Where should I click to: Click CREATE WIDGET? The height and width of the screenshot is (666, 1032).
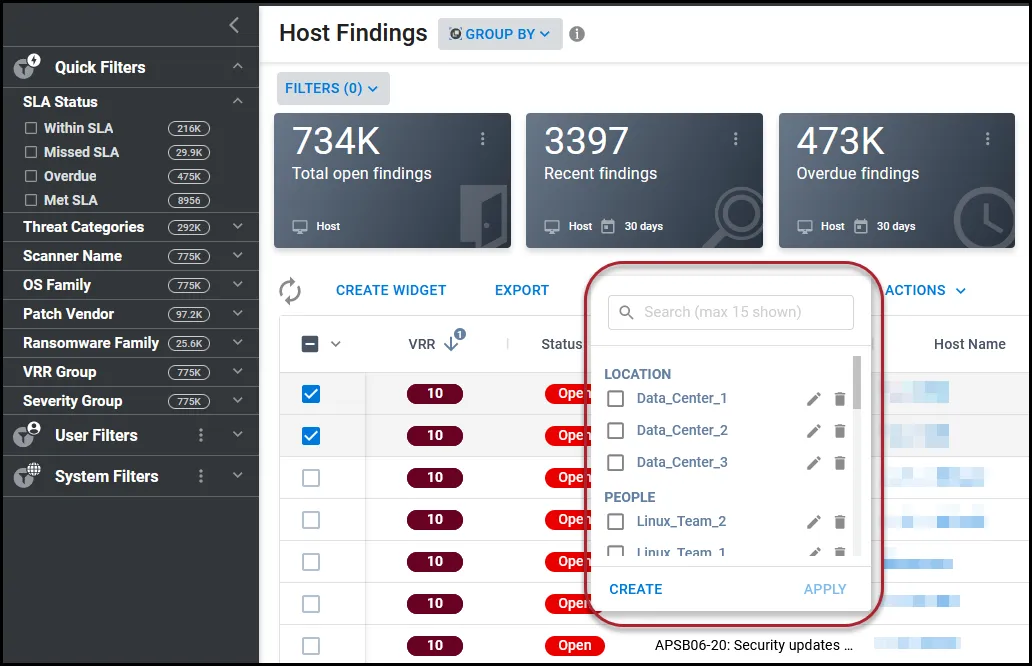(x=391, y=290)
